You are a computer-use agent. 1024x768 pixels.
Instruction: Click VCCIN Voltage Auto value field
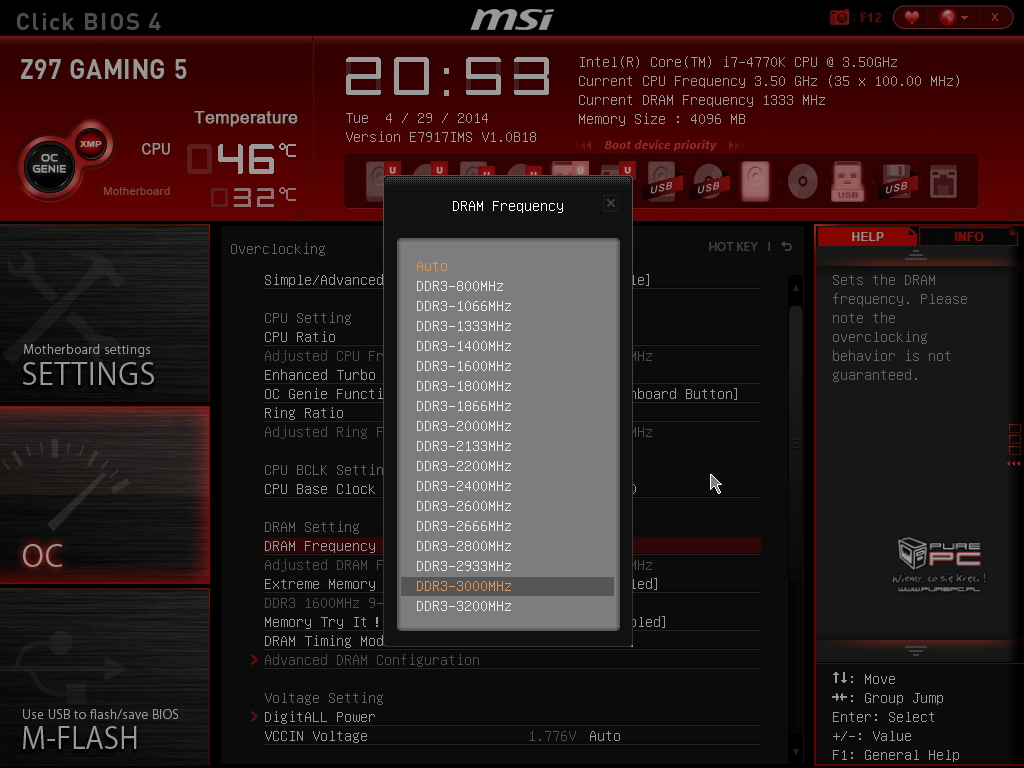point(605,736)
